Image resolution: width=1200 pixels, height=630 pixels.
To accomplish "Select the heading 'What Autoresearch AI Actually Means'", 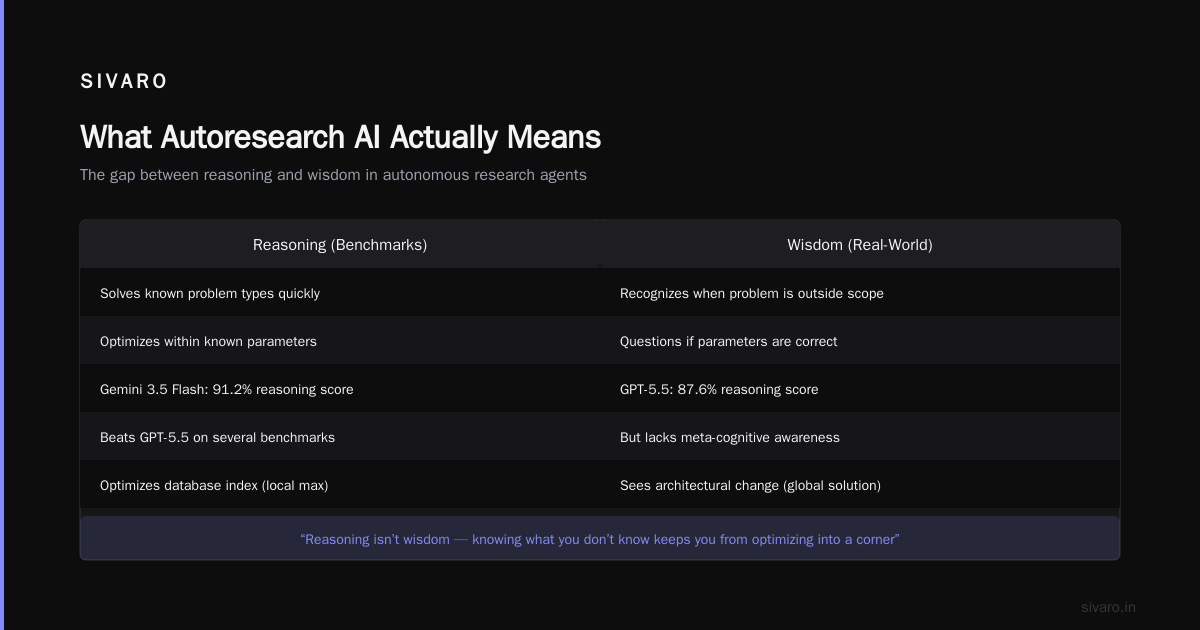I will coord(340,137).
